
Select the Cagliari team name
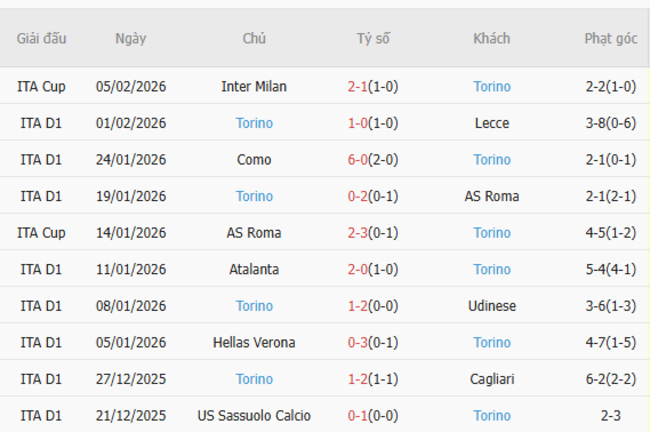pos(492,380)
